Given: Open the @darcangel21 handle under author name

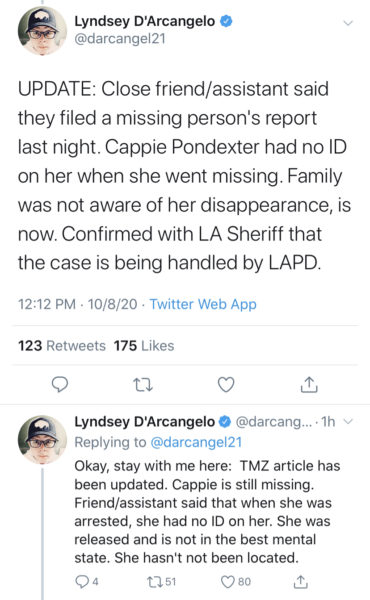Looking at the screenshot, I should 120,39.
